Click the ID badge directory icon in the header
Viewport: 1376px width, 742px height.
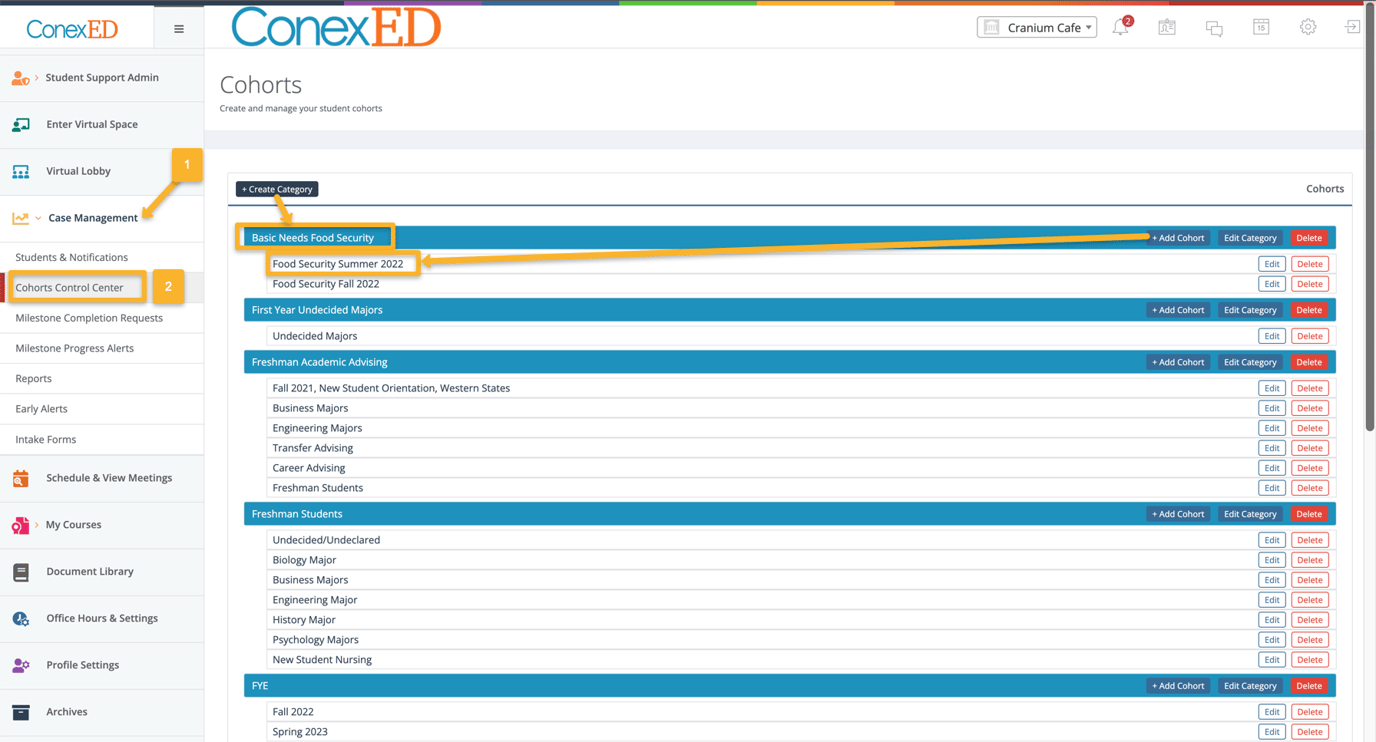tap(1166, 27)
